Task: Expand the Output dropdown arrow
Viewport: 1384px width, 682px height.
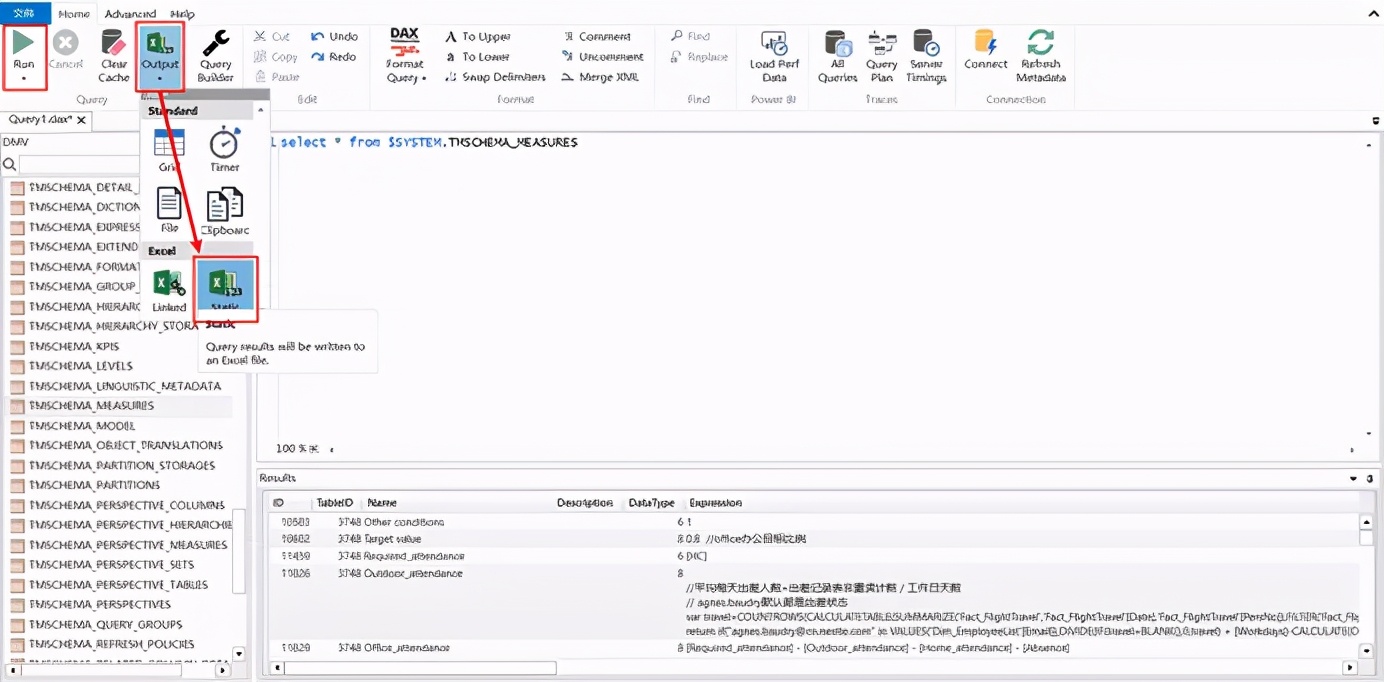Action: pos(159,77)
